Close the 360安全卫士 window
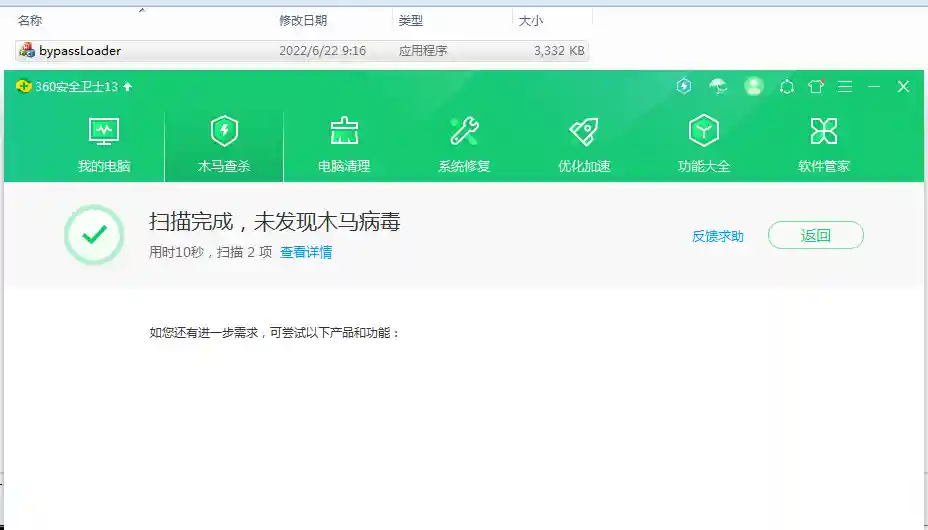The width and height of the screenshot is (928, 530). tap(903, 87)
